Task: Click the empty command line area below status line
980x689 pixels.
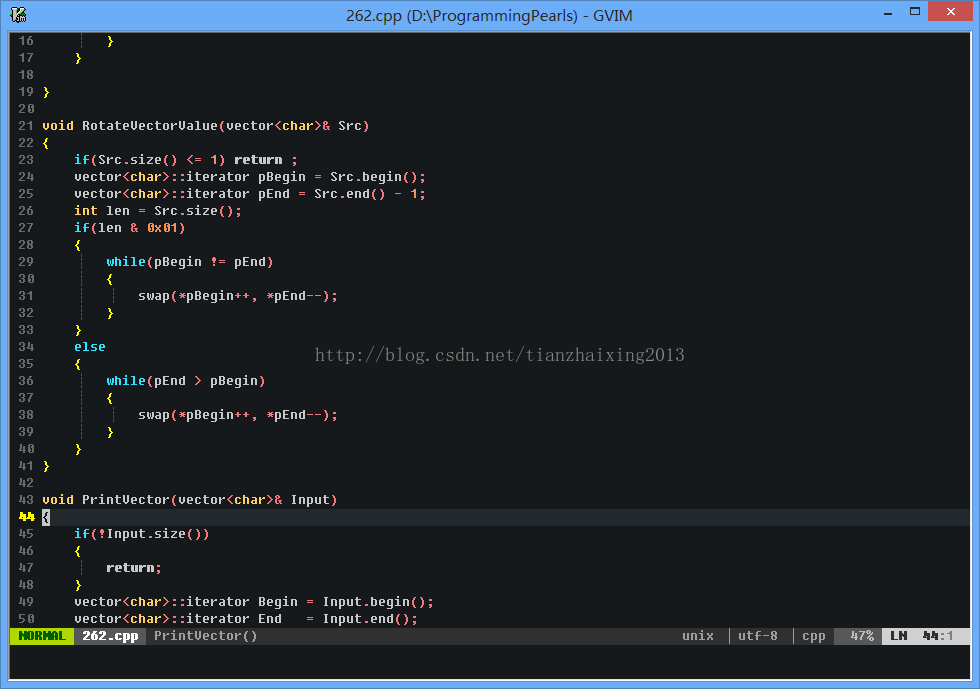Action: [x=490, y=661]
